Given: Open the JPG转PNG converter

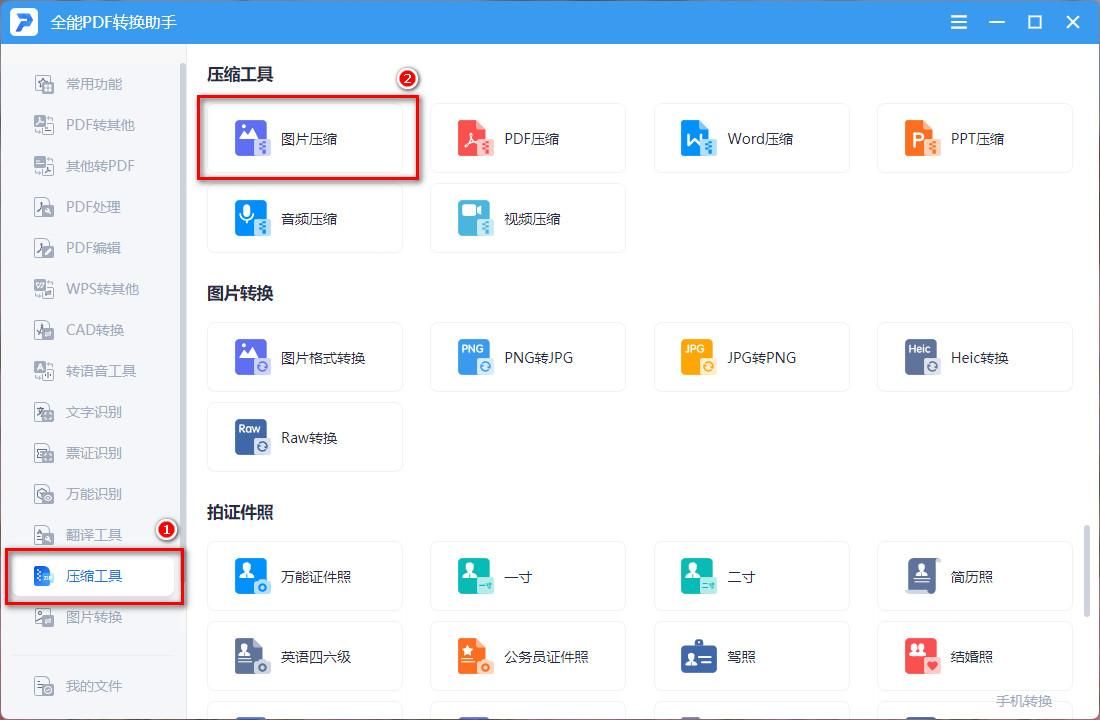Looking at the screenshot, I should point(751,357).
